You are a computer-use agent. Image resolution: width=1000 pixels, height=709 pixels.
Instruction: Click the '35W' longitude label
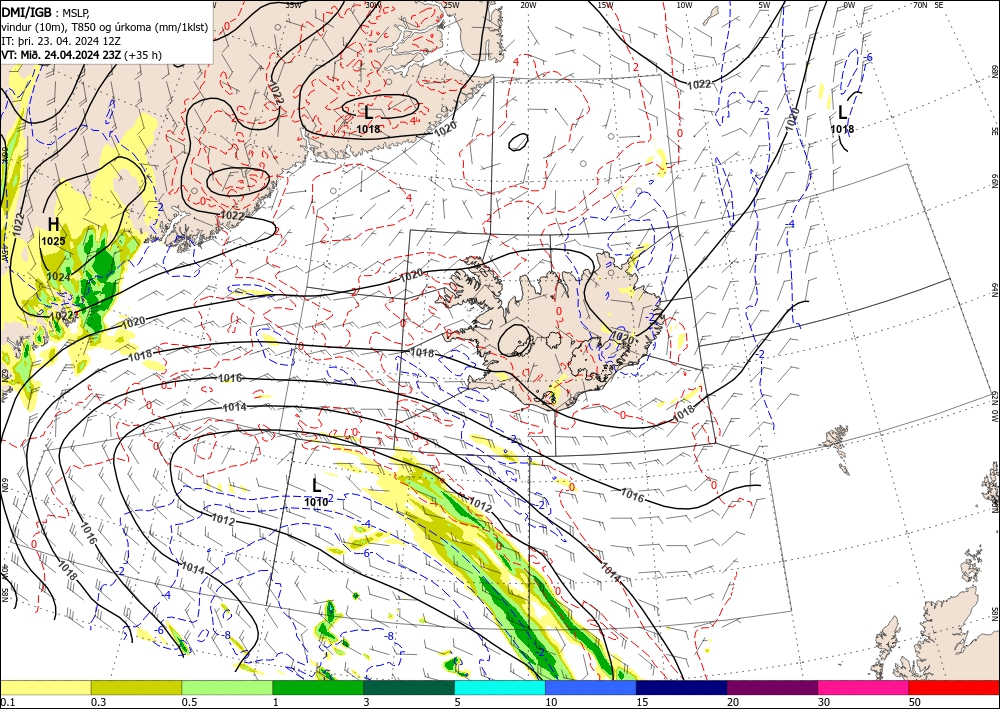pos(293,4)
